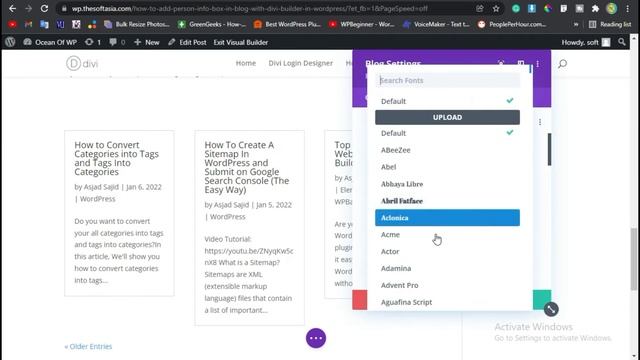Open How To Create A Sitemap post
Screen dimensions: 640x360
(247, 167)
